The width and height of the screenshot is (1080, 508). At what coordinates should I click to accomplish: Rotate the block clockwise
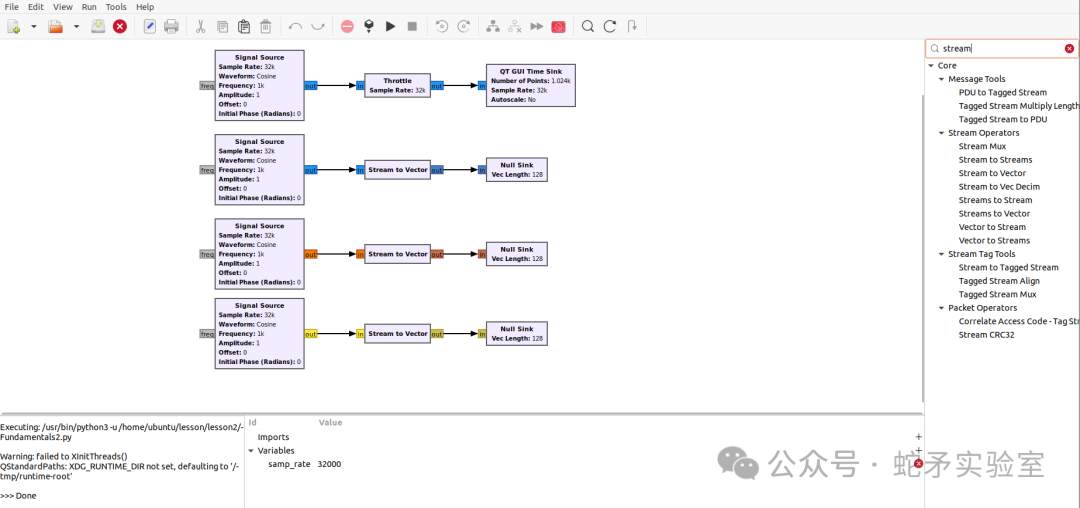click(x=464, y=27)
